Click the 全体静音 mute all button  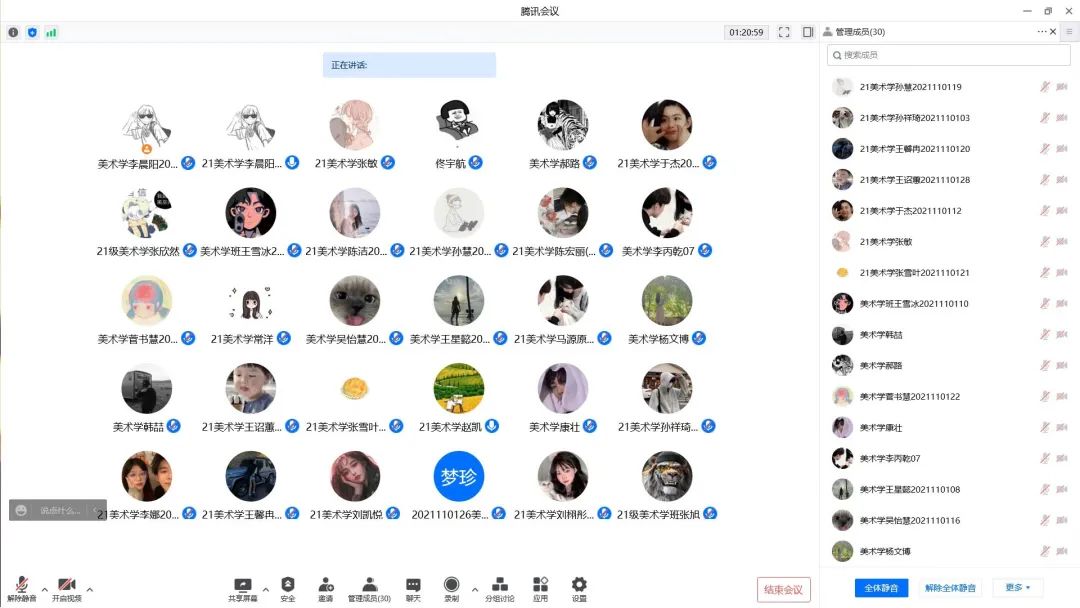[880, 587]
